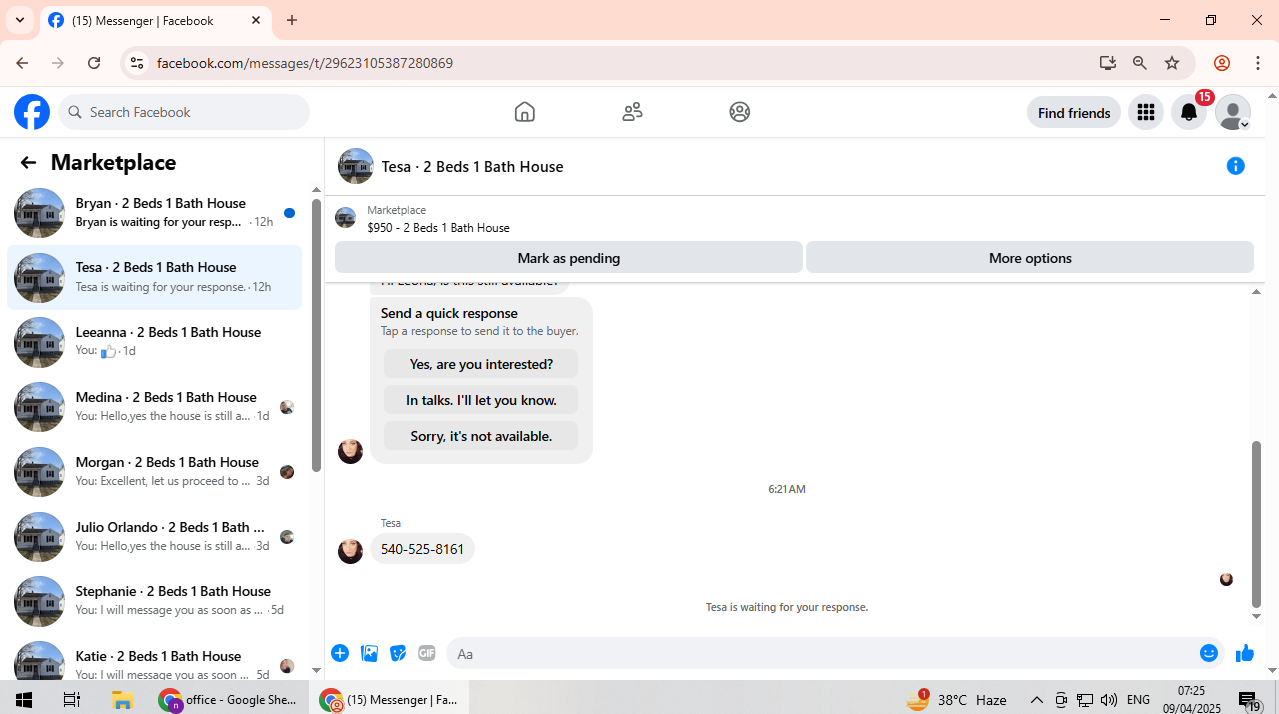
Task: Open Julio Orlando's conversation
Action: pos(154,537)
